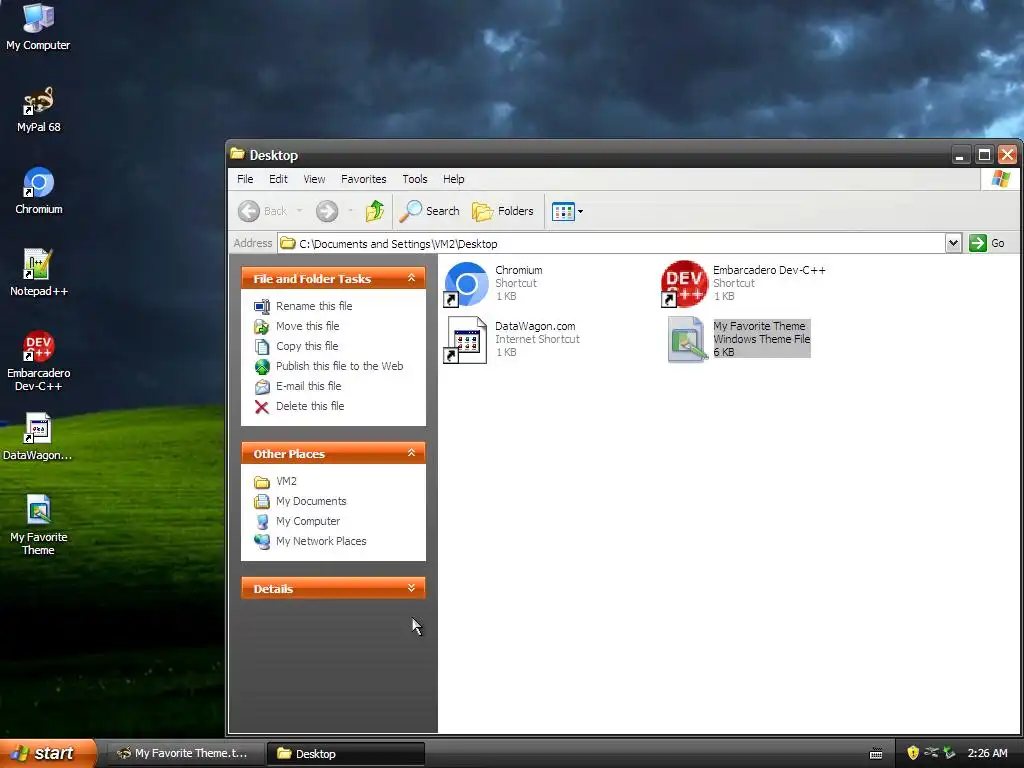This screenshot has height=768, width=1024.
Task: Expand the Details panel
Action: 411,588
